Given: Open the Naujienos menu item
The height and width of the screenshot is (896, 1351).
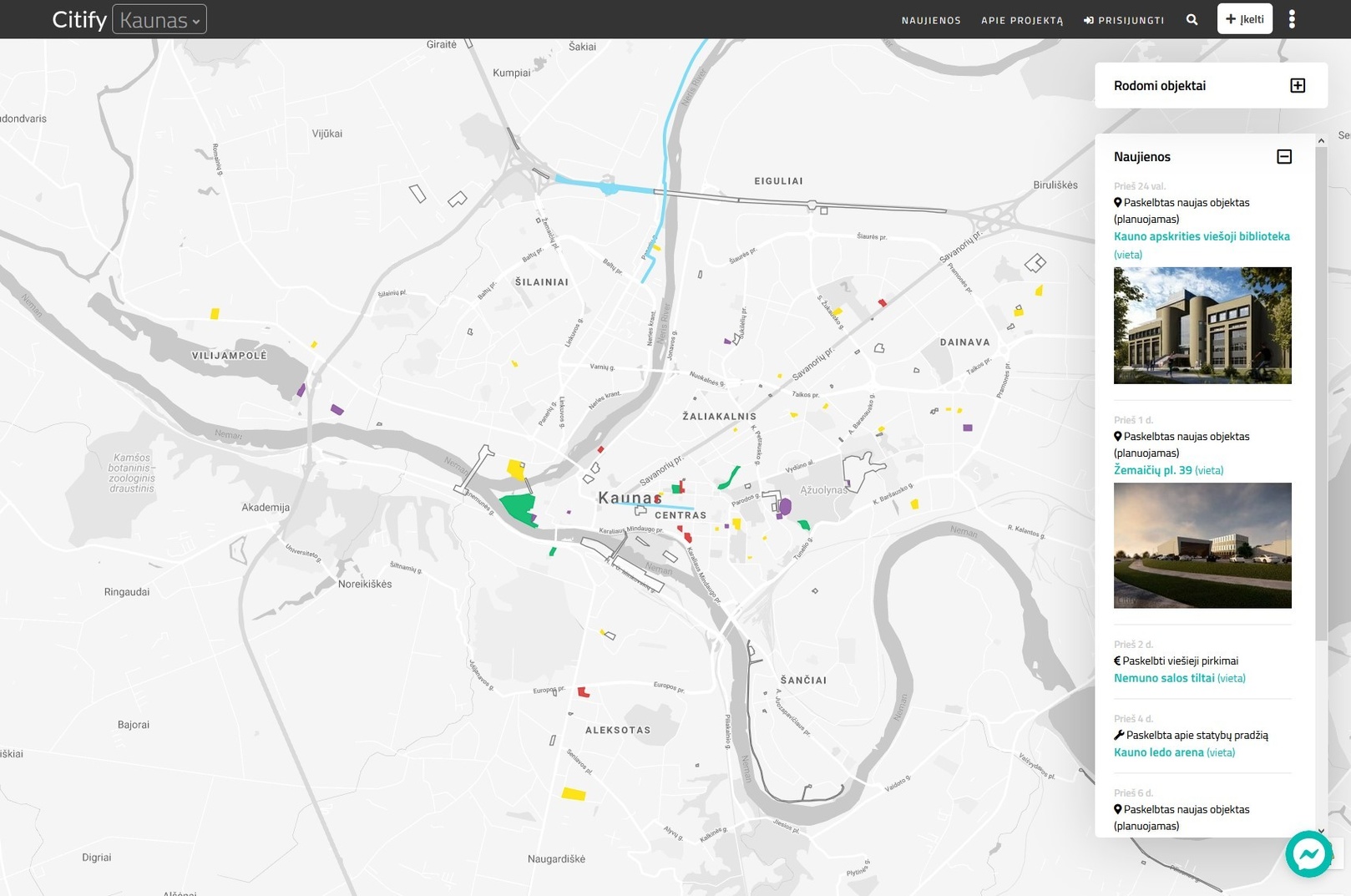Looking at the screenshot, I should (x=931, y=20).
